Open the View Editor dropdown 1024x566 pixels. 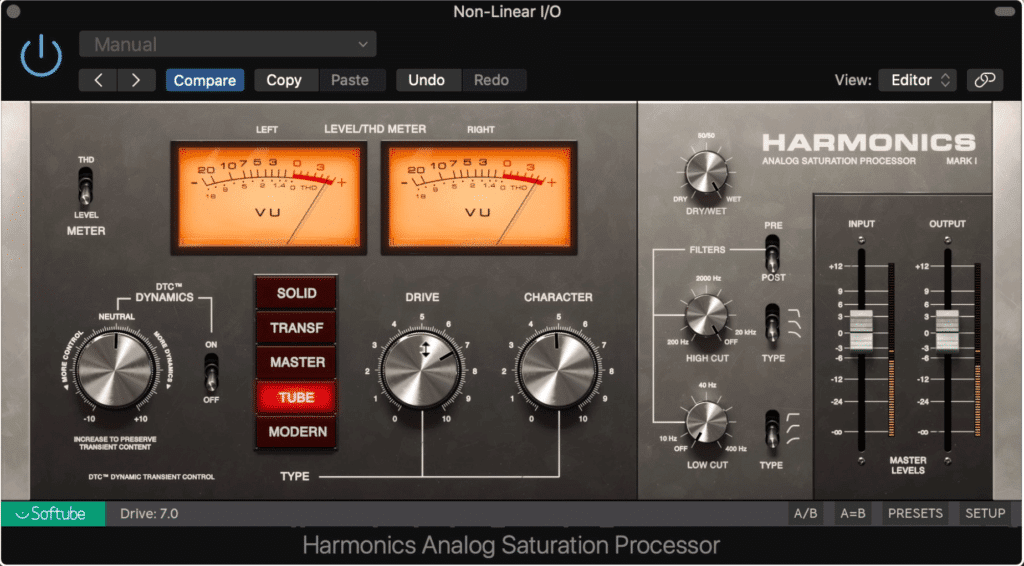point(917,80)
